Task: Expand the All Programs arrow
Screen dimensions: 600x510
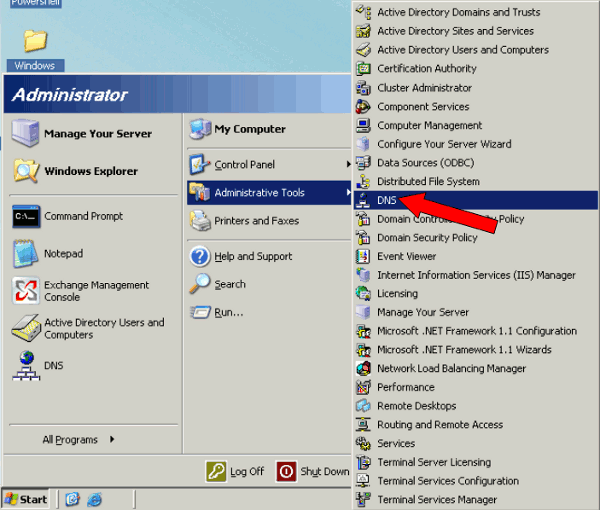Action: pos(112,439)
